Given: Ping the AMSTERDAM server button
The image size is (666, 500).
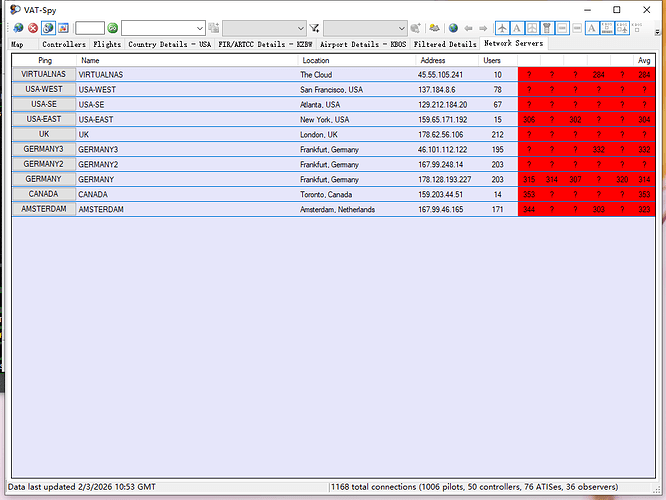Looking at the screenshot, I should pyautogui.click(x=43, y=210).
